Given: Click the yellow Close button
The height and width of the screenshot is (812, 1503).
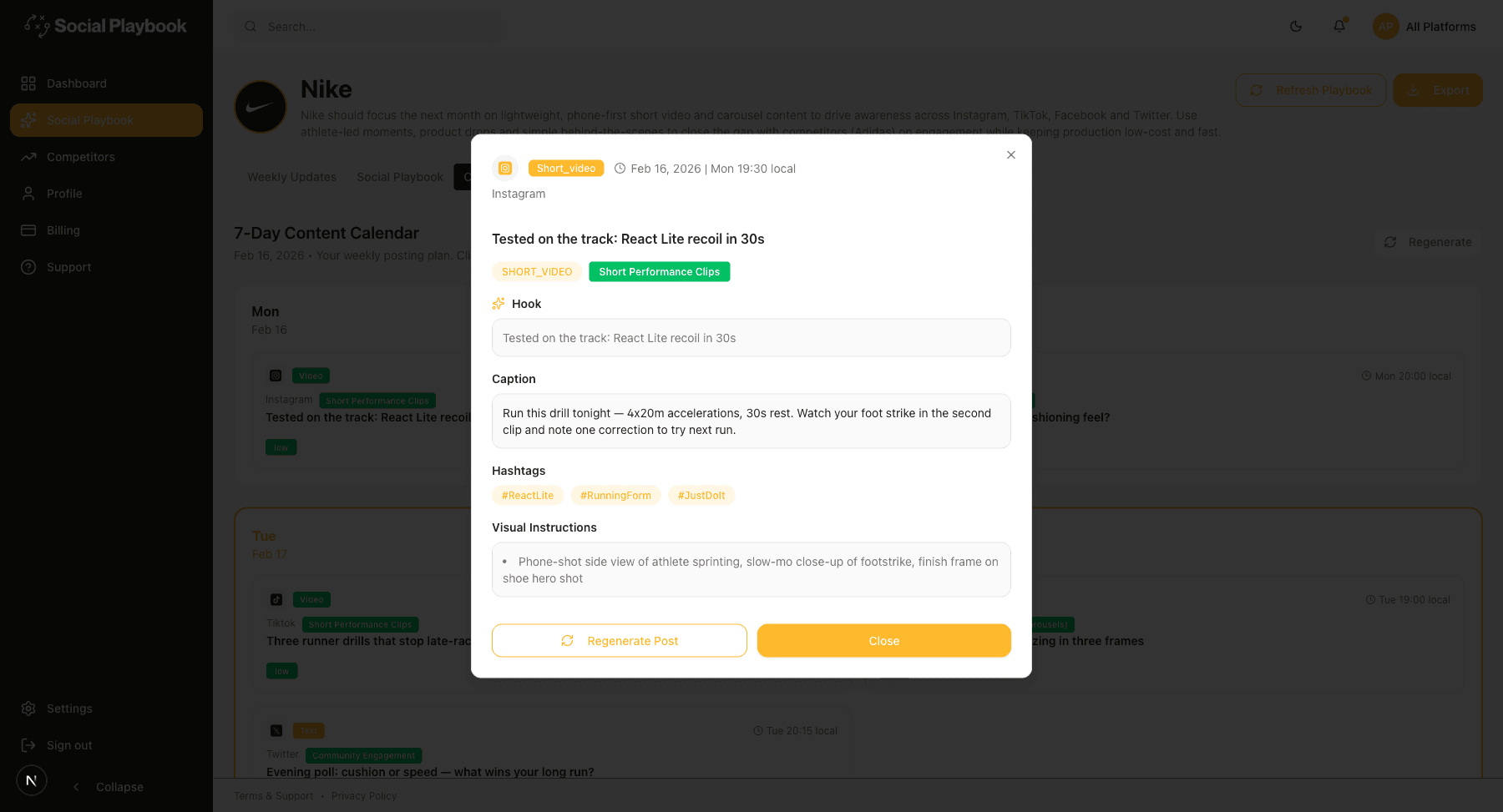Looking at the screenshot, I should pyautogui.click(x=884, y=641).
